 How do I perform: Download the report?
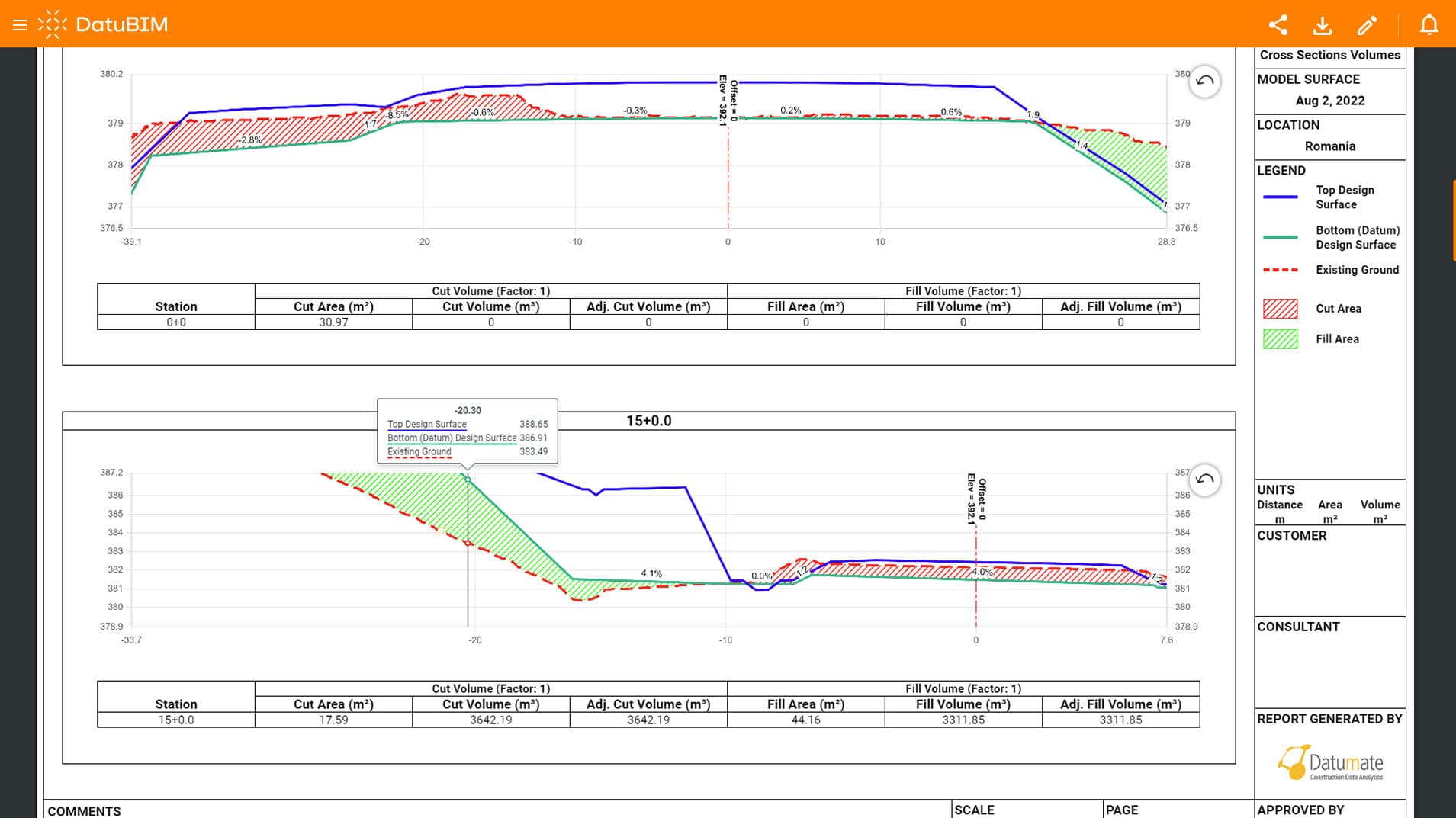pyautogui.click(x=1323, y=24)
